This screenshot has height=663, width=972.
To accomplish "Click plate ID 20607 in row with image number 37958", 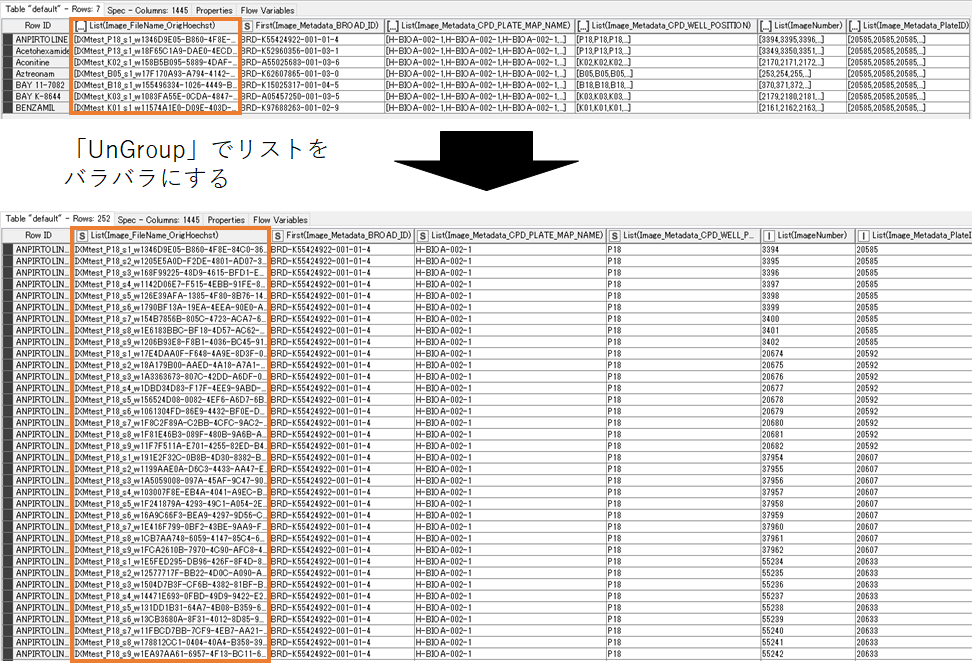I will click(x=912, y=504).
